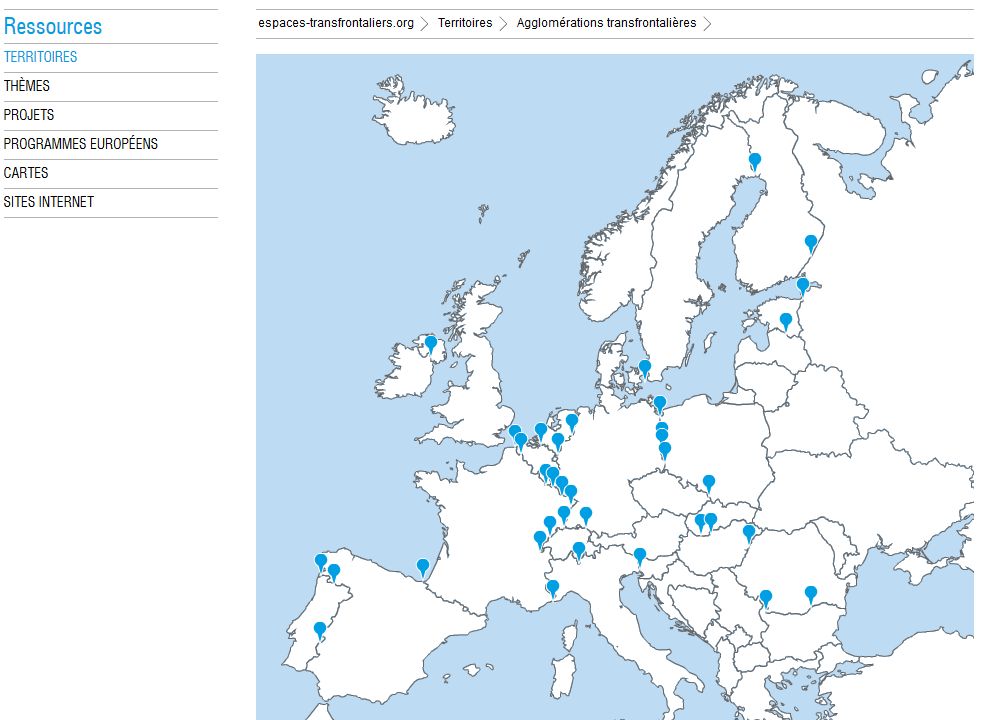
Task: Open the Agglomérations transfrontalières breadcrumb
Action: [x=606, y=23]
